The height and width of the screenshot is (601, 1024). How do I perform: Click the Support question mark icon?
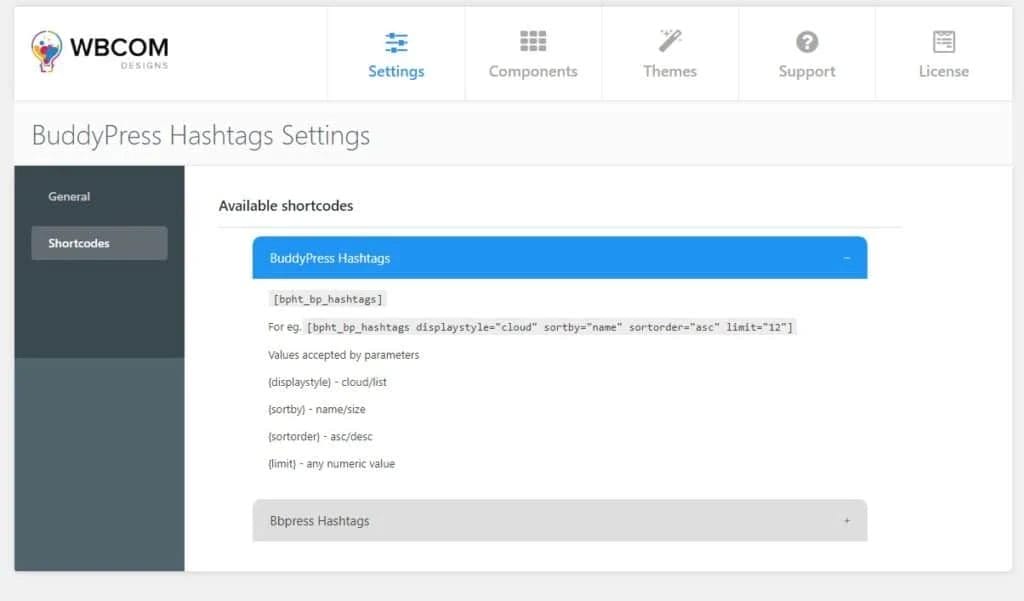(x=806, y=42)
